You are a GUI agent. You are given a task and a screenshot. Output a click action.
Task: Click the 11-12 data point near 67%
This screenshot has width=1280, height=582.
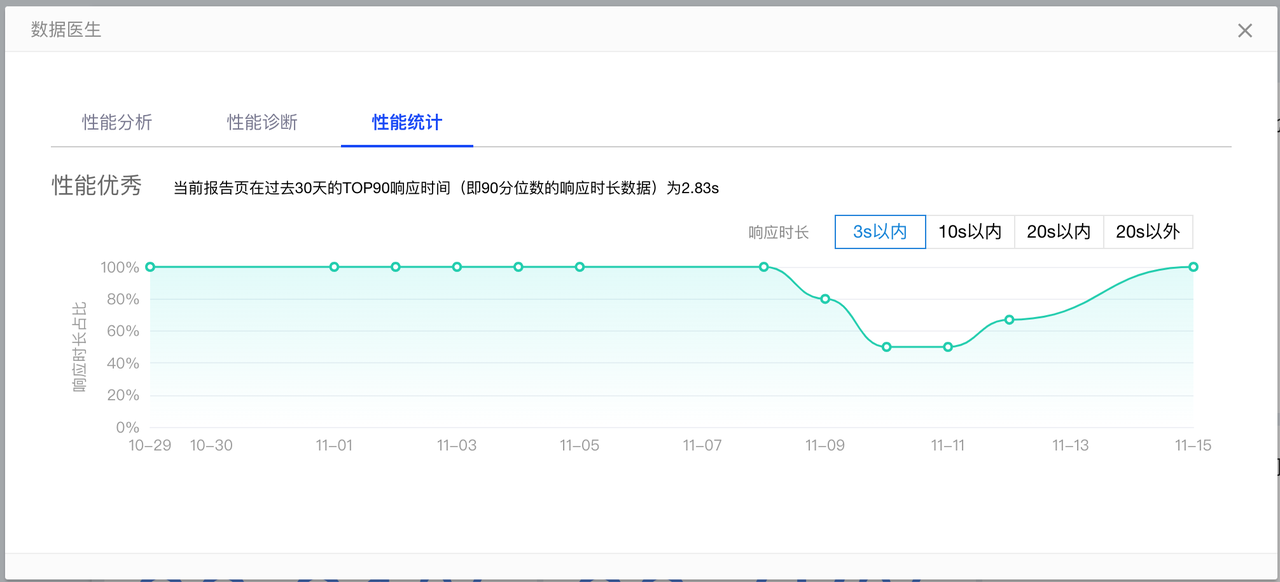1009,320
